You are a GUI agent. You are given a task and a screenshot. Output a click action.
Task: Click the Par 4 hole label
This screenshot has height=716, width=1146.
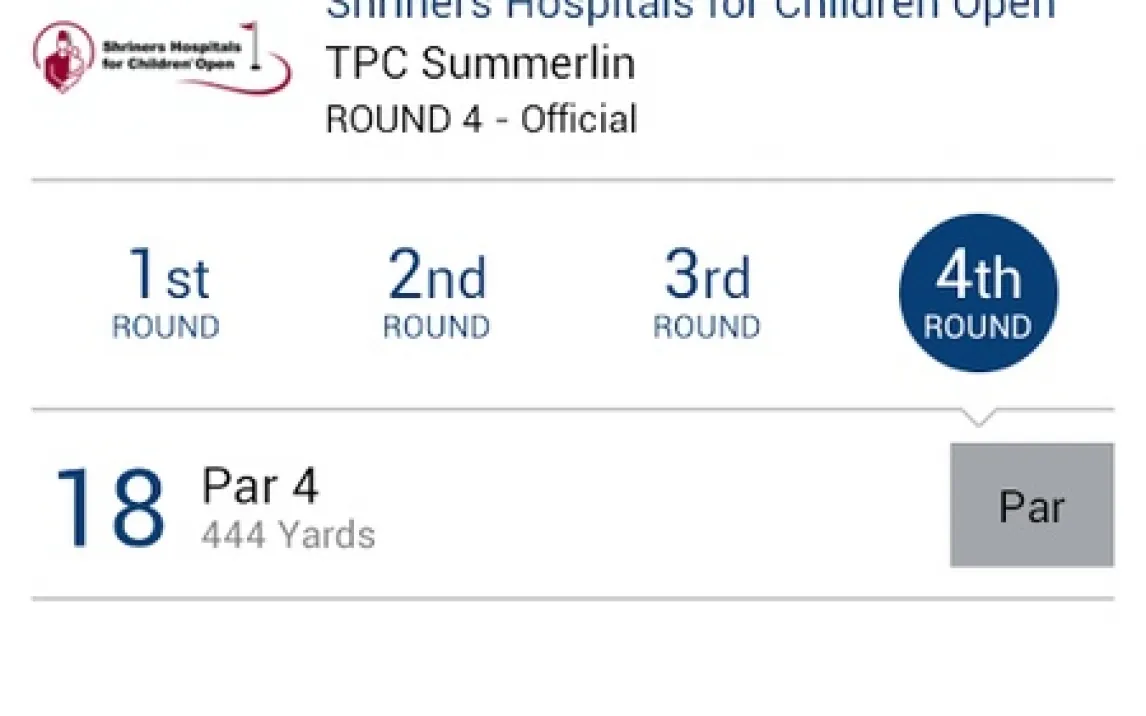click(260, 487)
